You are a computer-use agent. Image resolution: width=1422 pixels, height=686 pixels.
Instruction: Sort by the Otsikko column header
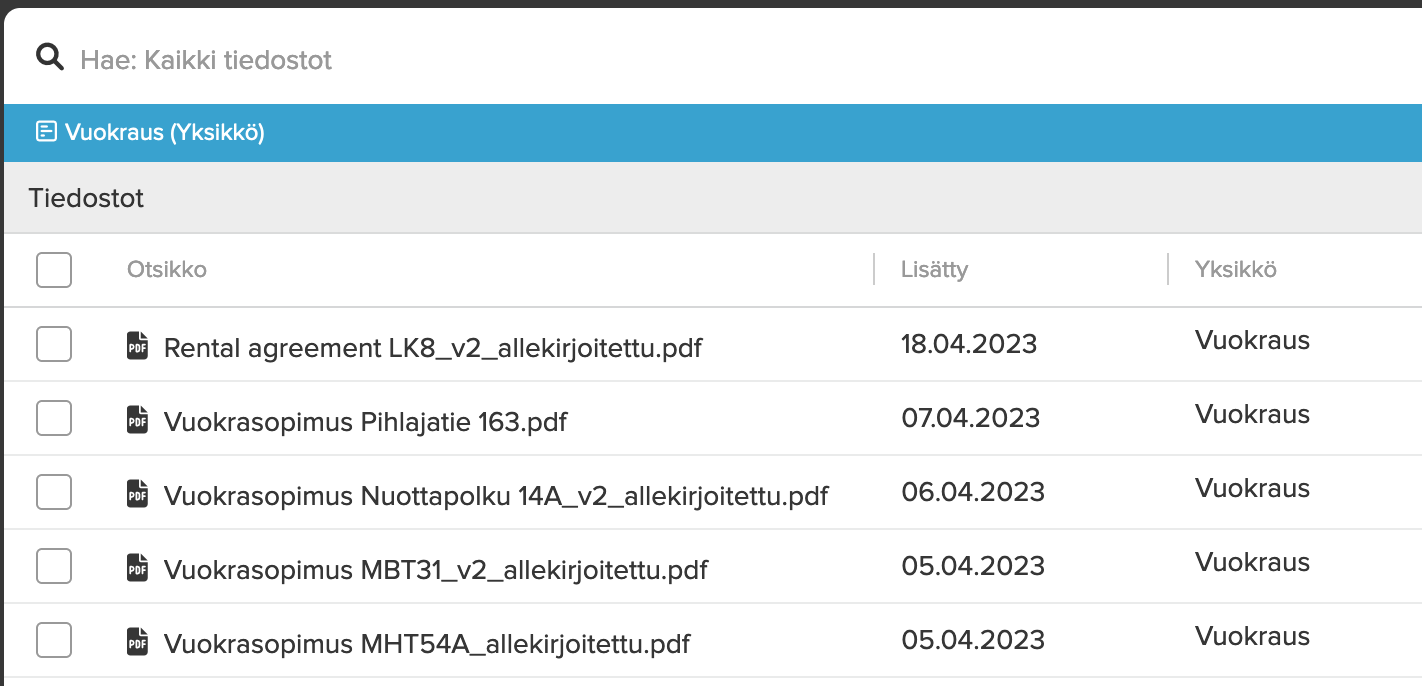click(167, 270)
